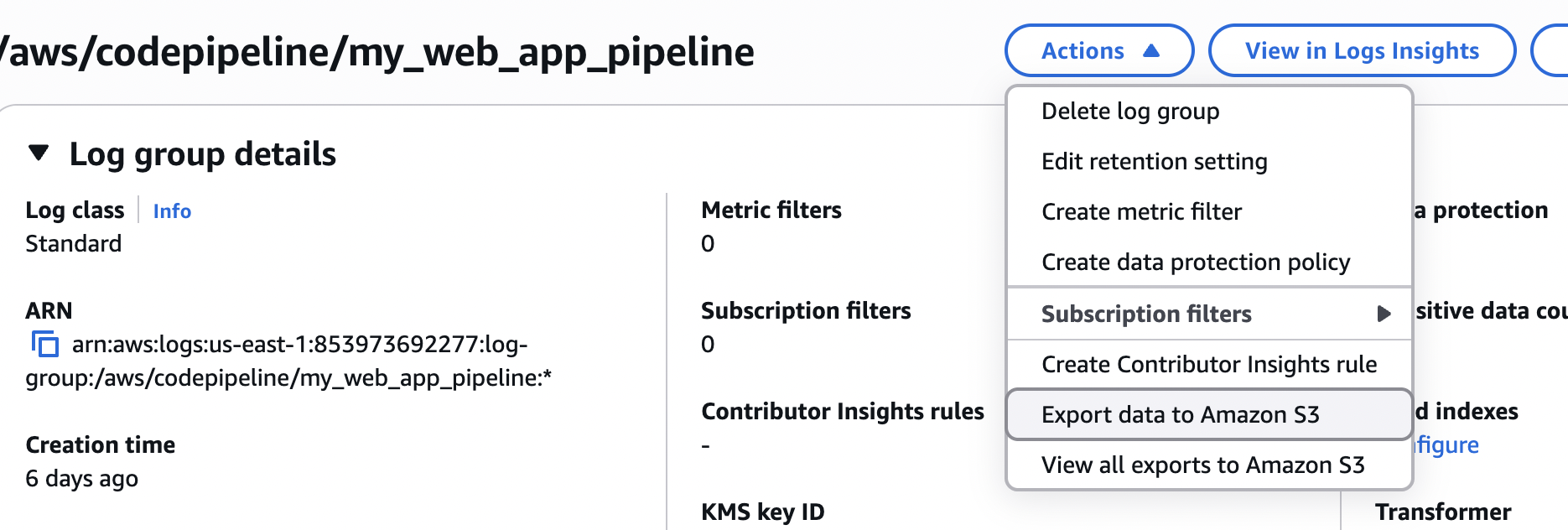Copy the log group ARN
This screenshot has width=1568, height=530.
click(44, 344)
